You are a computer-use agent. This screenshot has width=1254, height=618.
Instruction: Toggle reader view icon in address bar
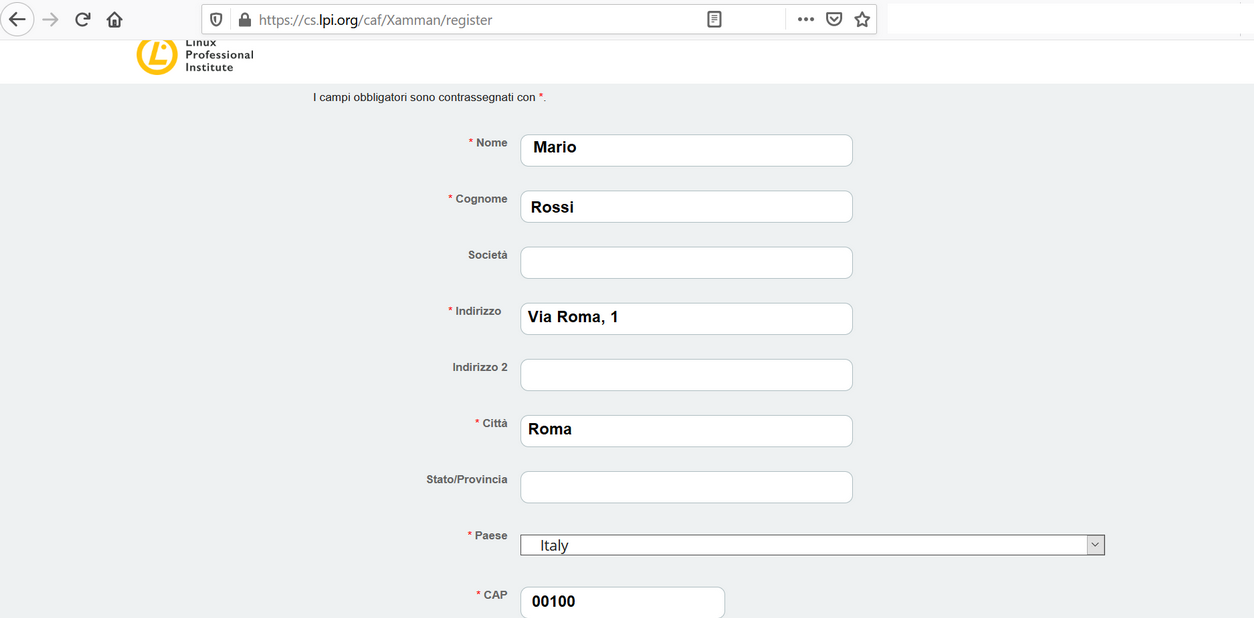714,20
